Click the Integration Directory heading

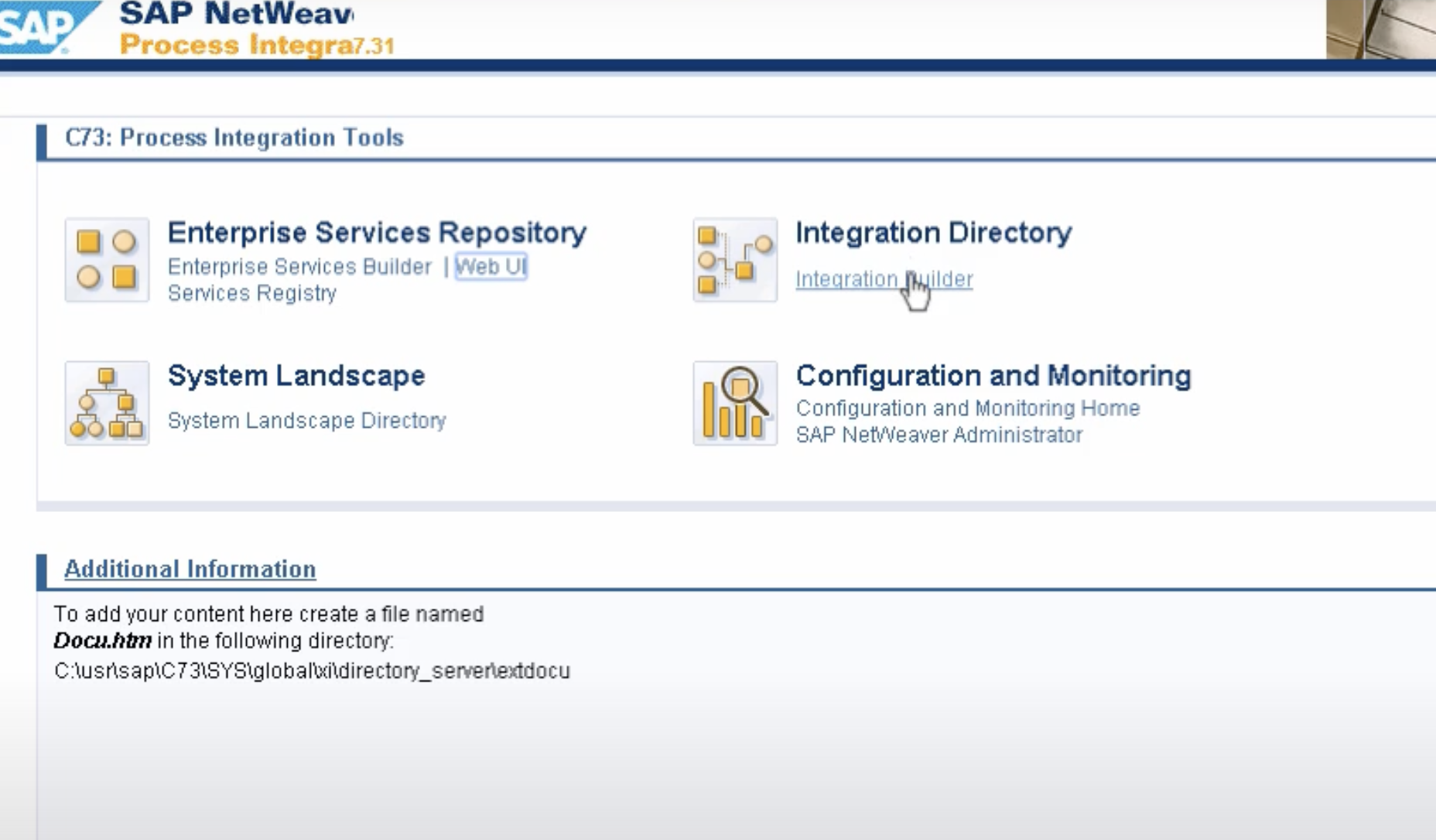pos(934,233)
